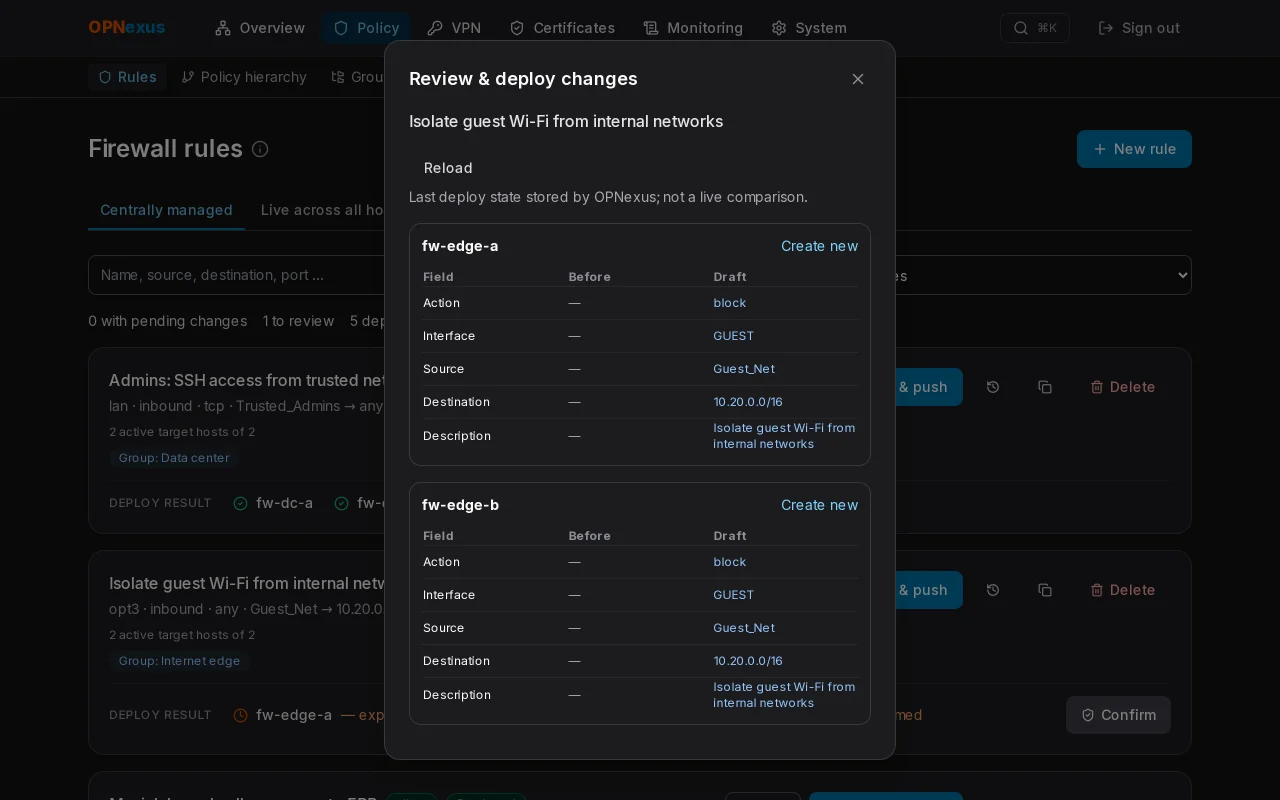
Task: Open the VPN nav item
Action: (454, 28)
